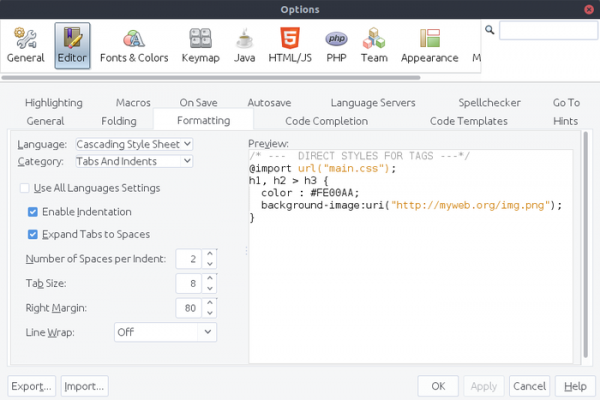
Task: Enable Use All Languages Settings checkbox
Action: tap(25, 188)
